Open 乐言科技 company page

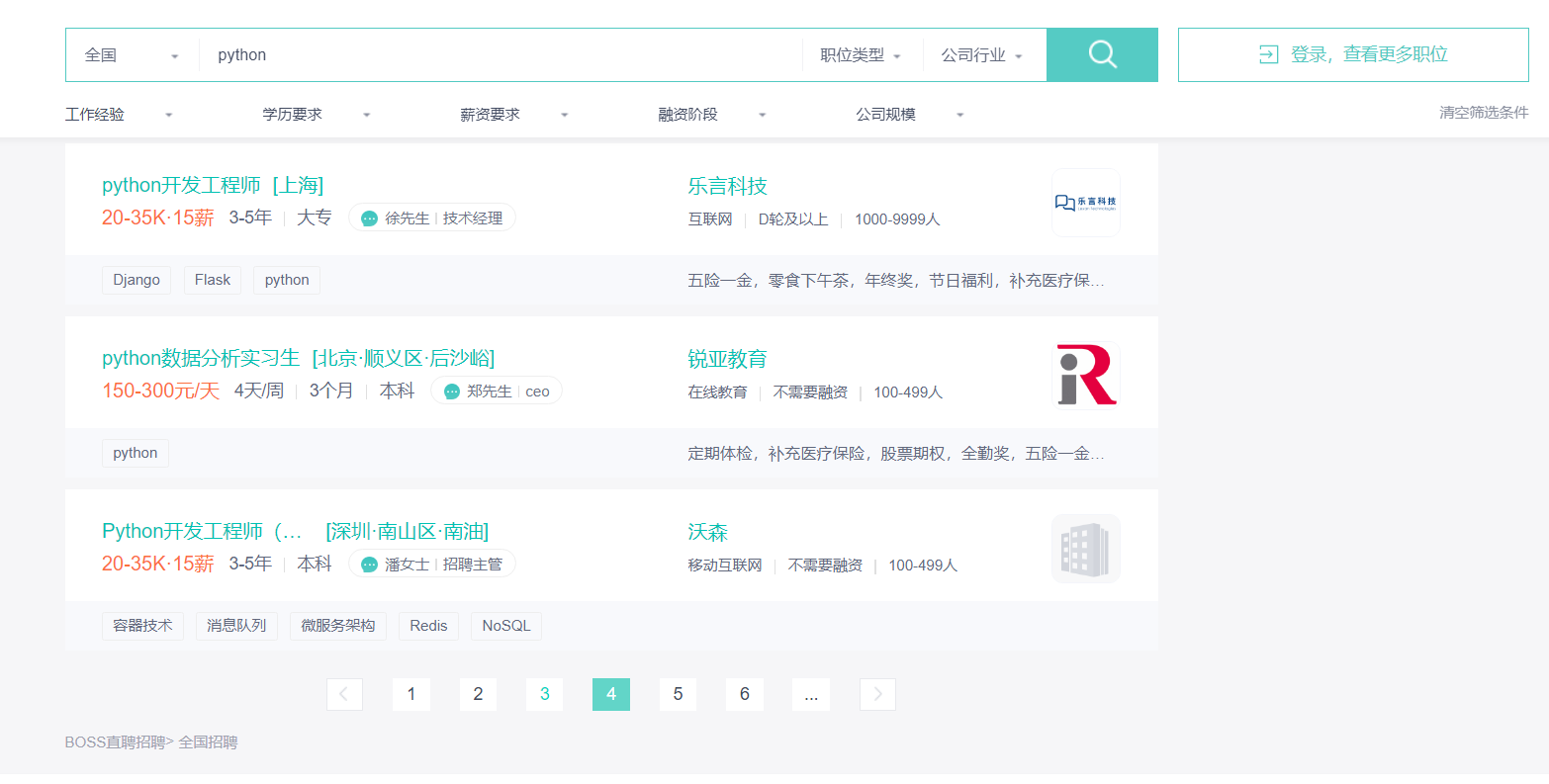coord(728,187)
